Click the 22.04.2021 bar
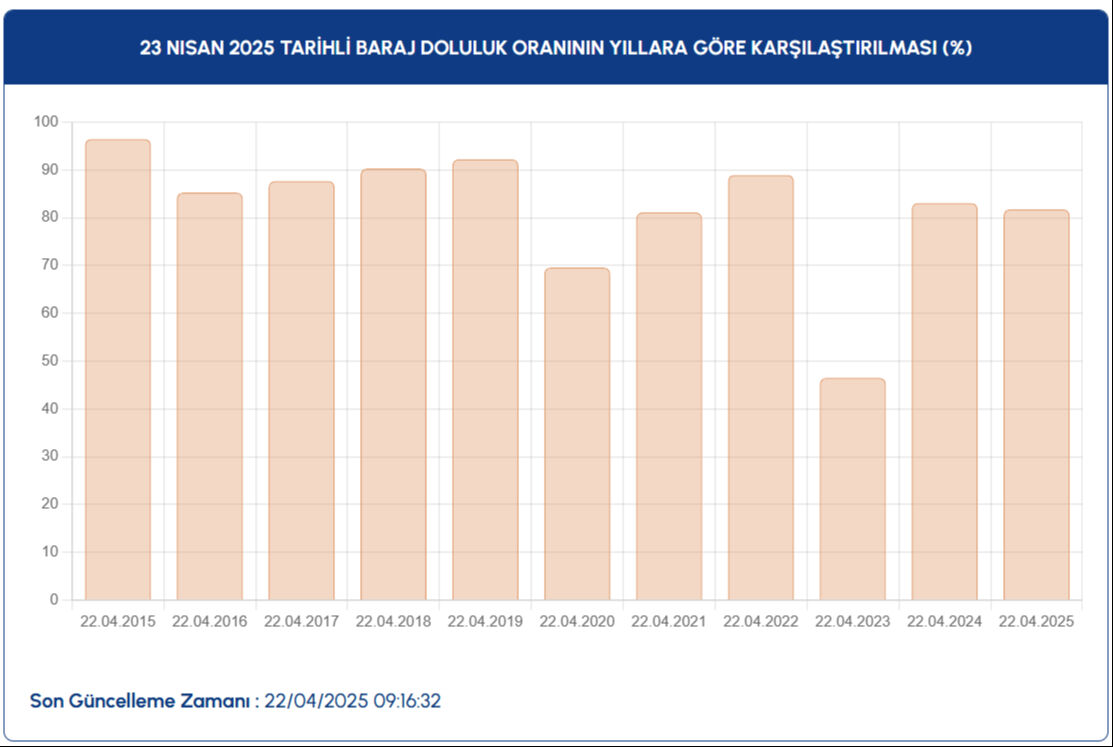1113x747 pixels. point(669,406)
